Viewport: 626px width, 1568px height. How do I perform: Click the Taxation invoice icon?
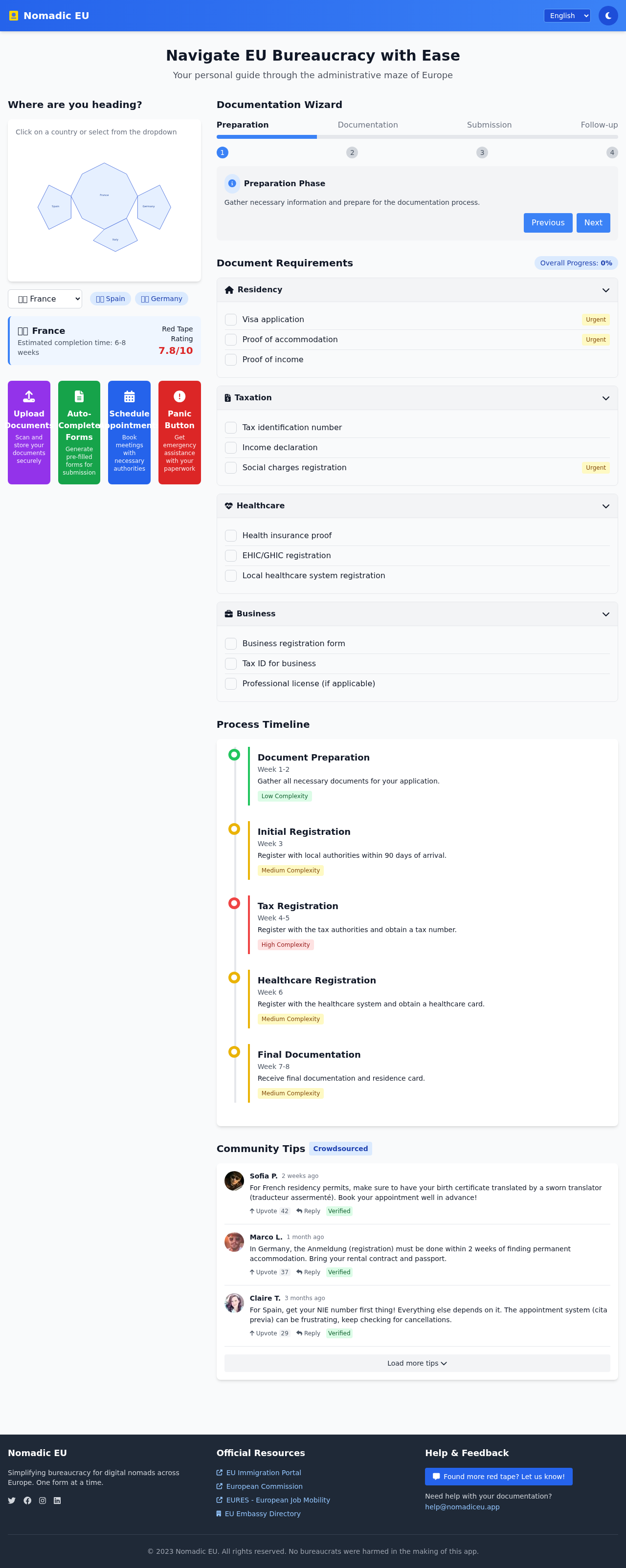228,398
